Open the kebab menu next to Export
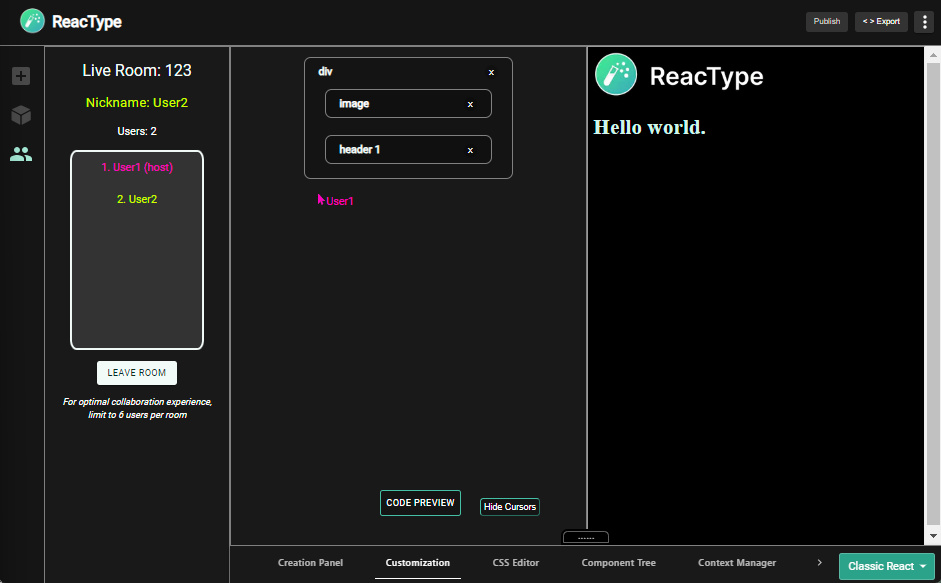 click(x=923, y=21)
